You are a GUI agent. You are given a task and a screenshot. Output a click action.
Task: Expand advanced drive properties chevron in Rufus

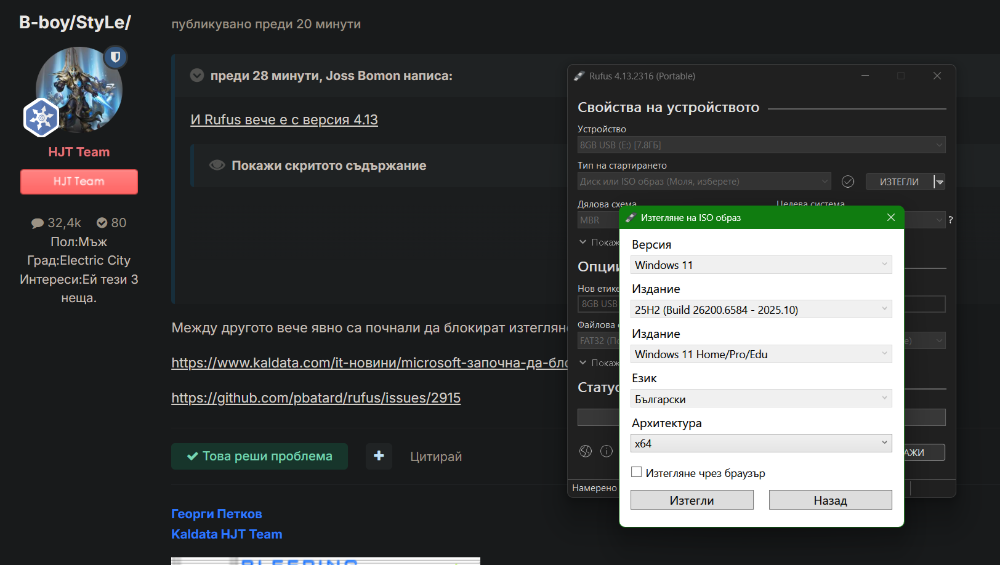click(583, 242)
